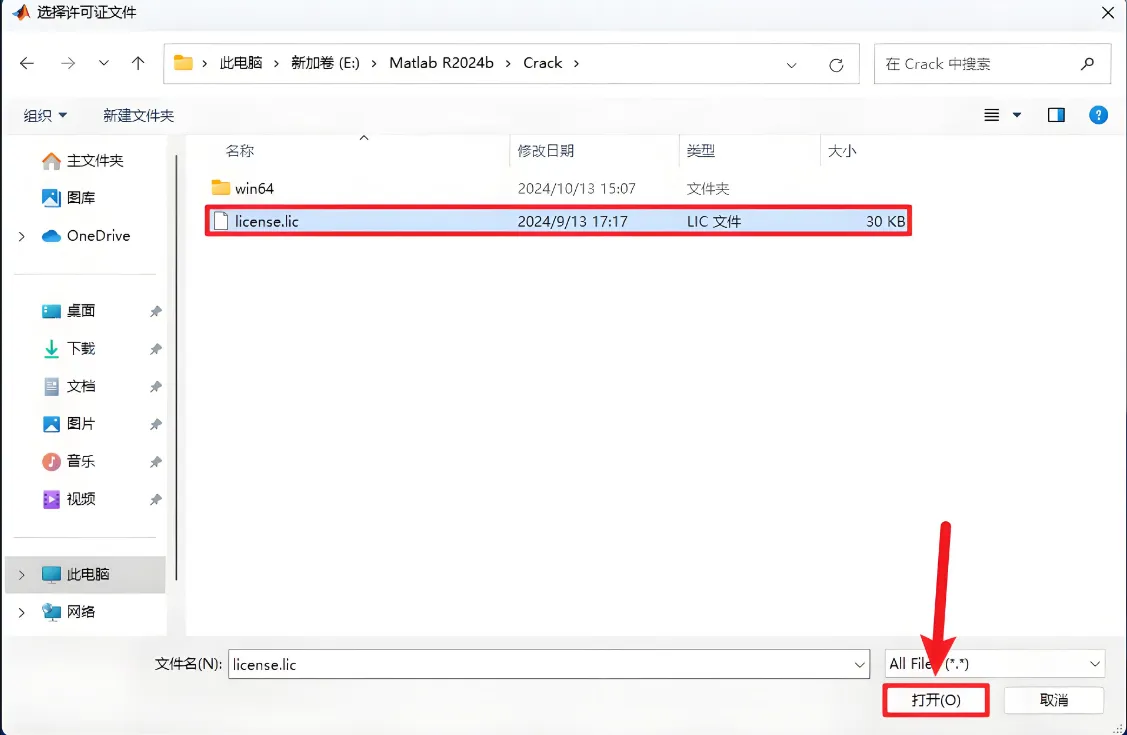Click 取消 button
Screen dimensions: 1127x735
1054,700
